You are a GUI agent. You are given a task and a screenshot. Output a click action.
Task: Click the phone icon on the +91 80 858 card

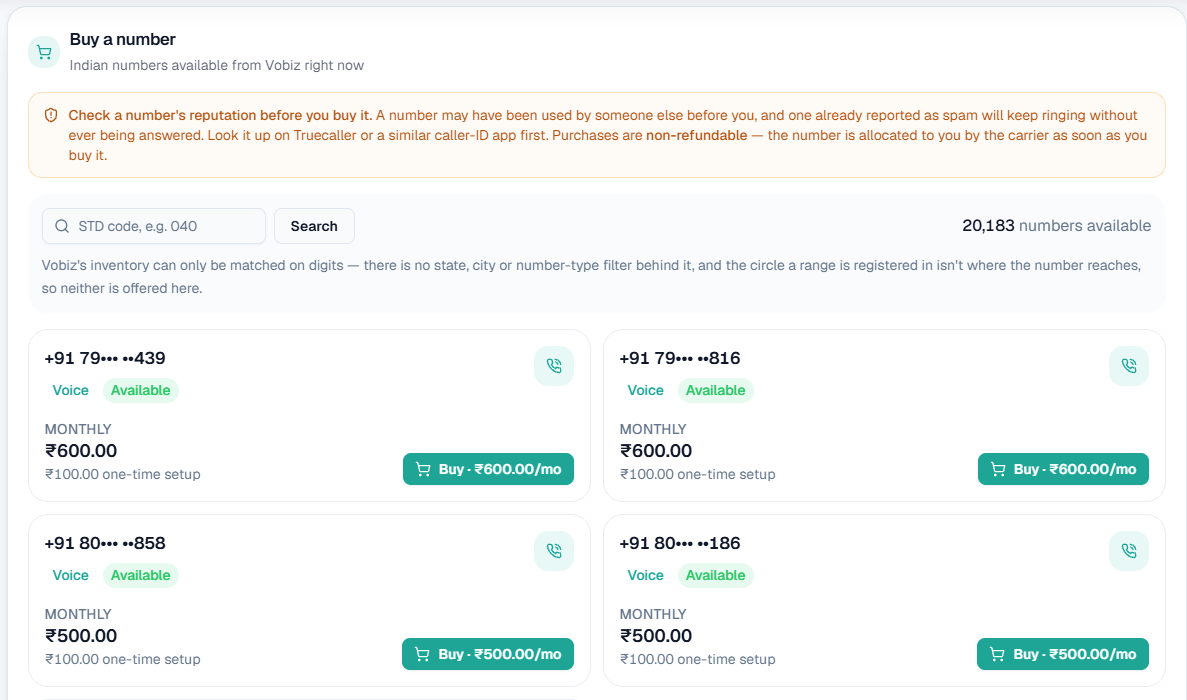coord(553,551)
